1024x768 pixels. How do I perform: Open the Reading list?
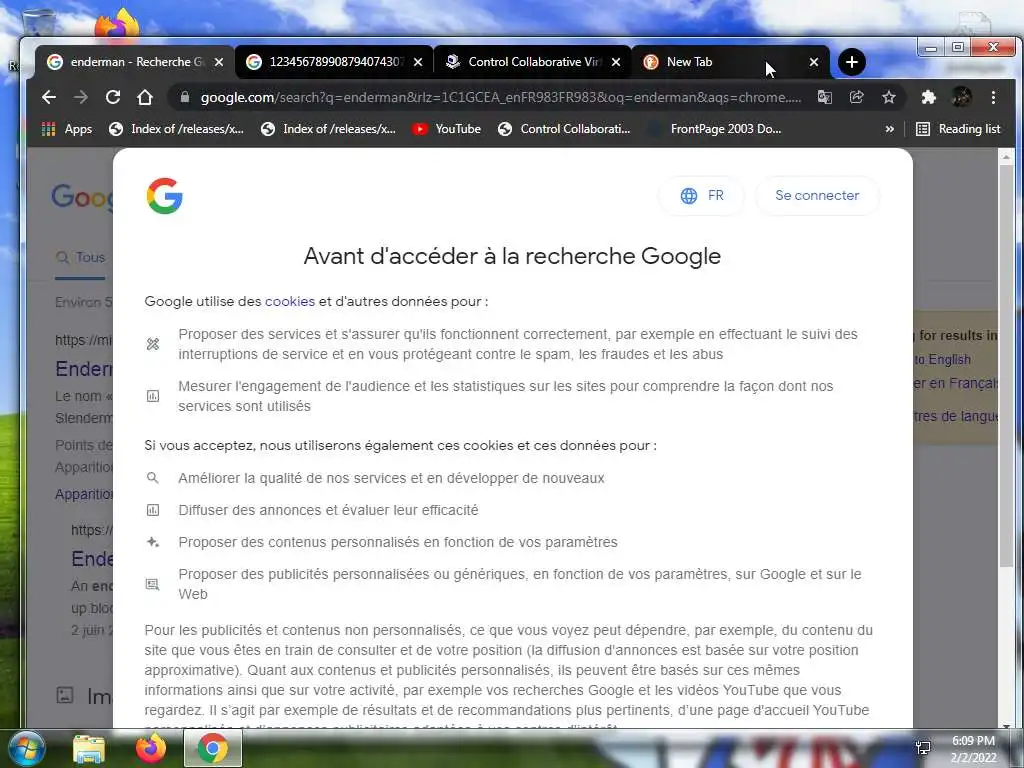coord(958,129)
